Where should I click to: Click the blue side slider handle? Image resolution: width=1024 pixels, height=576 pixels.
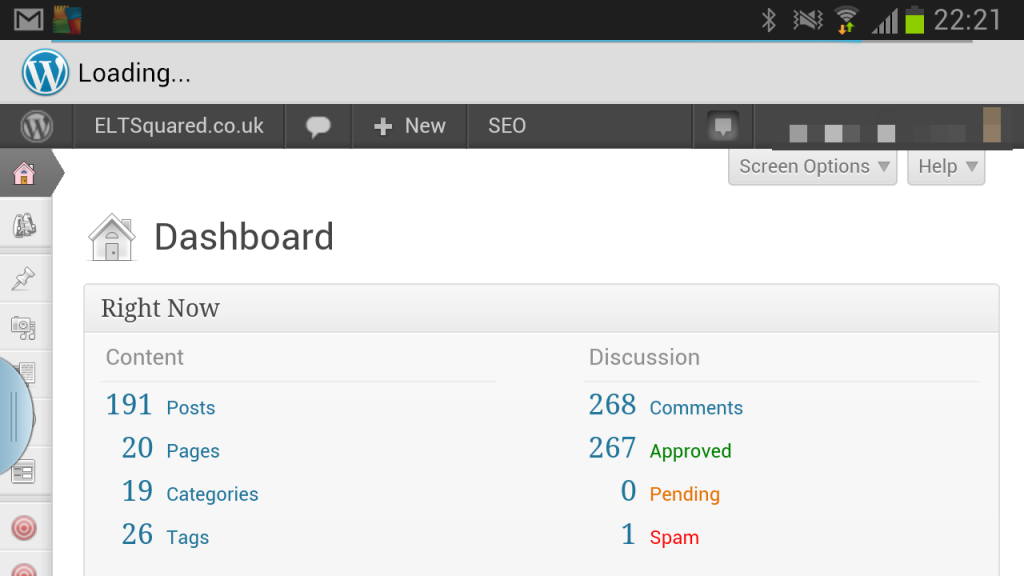[x=14, y=415]
